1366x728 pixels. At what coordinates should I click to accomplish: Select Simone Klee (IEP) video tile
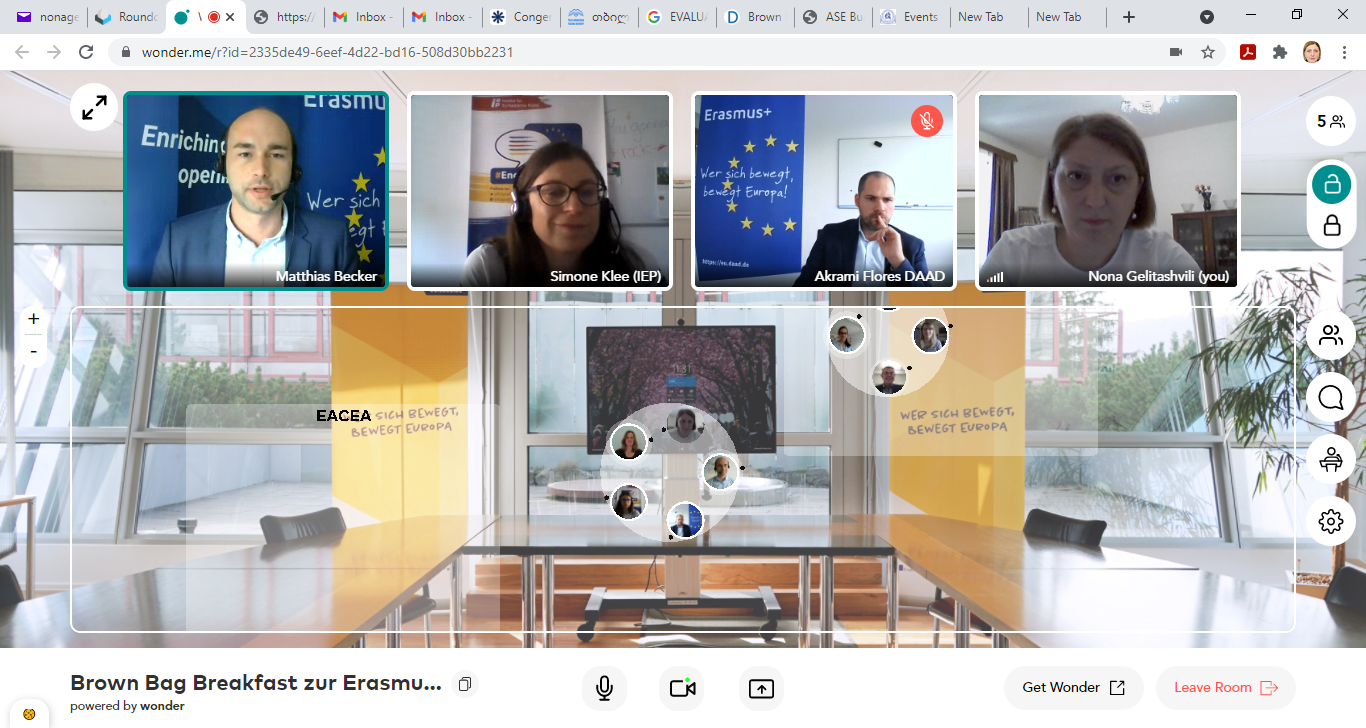540,191
